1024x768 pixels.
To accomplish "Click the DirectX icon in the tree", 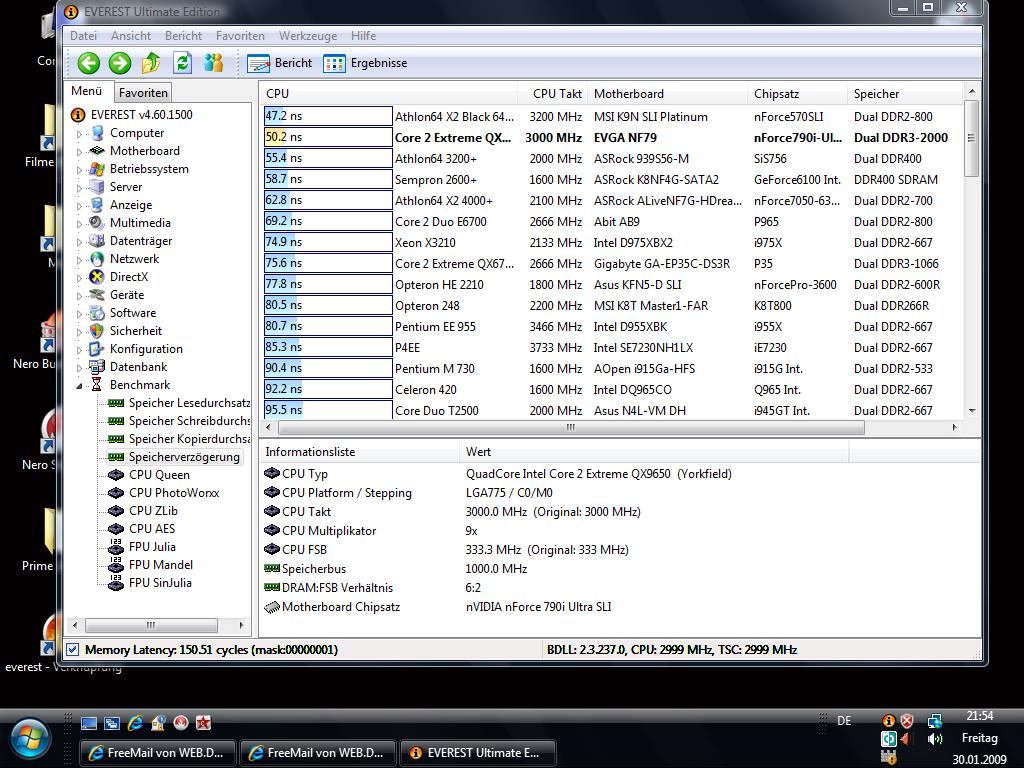I will pyautogui.click(x=97, y=277).
